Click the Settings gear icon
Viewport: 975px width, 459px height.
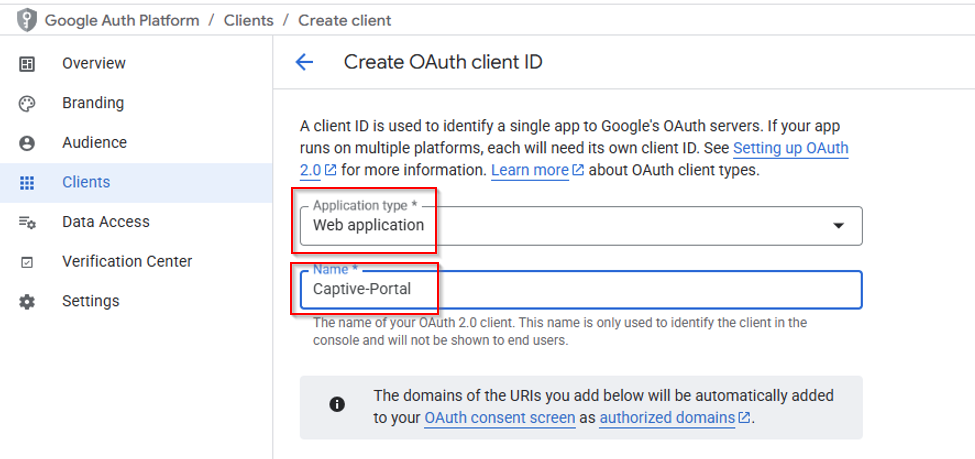click(x=27, y=302)
